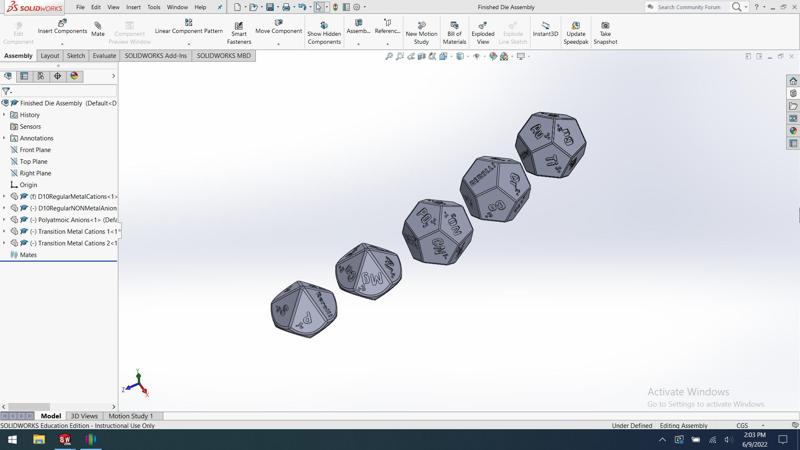This screenshot has width=800, height=450.
Task: Expand manager pane tabs chevron arrow
Action: point(113,76)
